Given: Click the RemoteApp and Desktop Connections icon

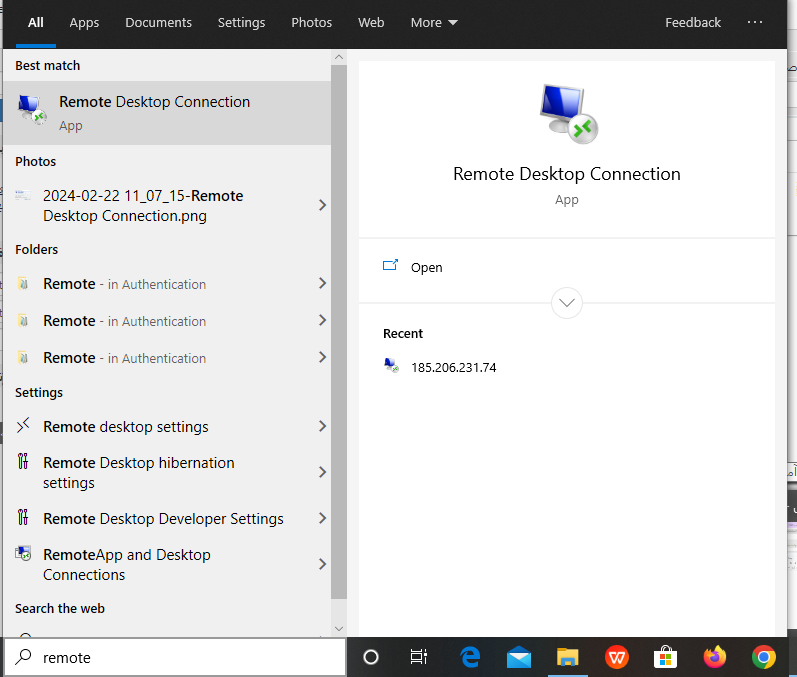Looking at the screenshot, I should [23, 553].
